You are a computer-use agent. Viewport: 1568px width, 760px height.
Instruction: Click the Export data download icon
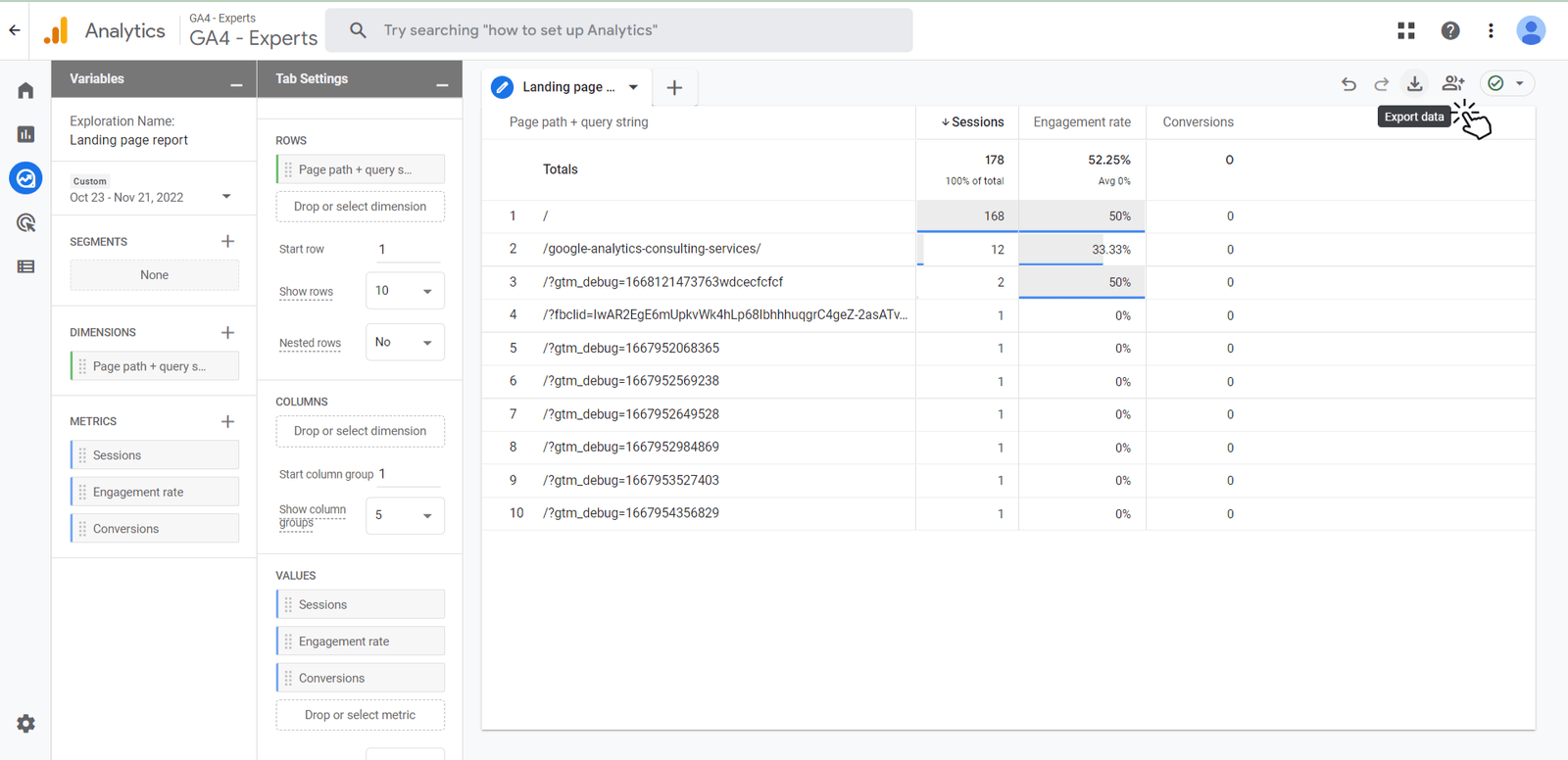click(1414, 84)
